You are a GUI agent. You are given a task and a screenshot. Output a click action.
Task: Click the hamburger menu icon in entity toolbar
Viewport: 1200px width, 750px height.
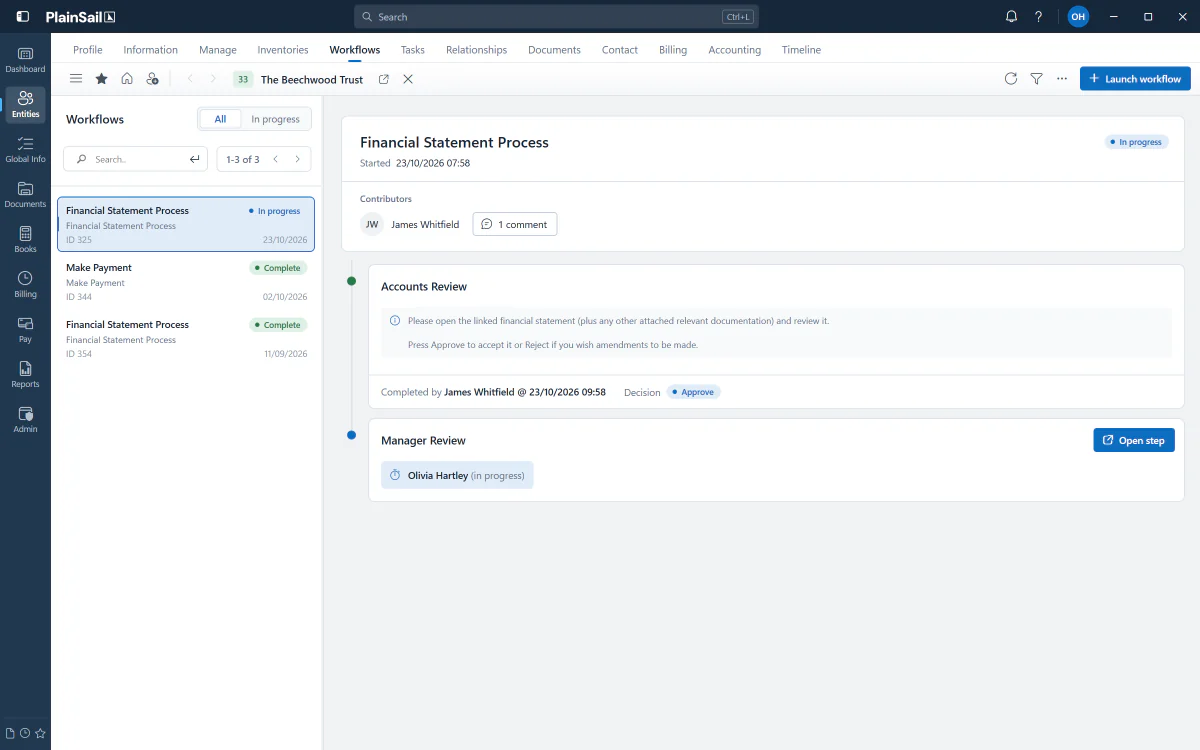[76, 79]
